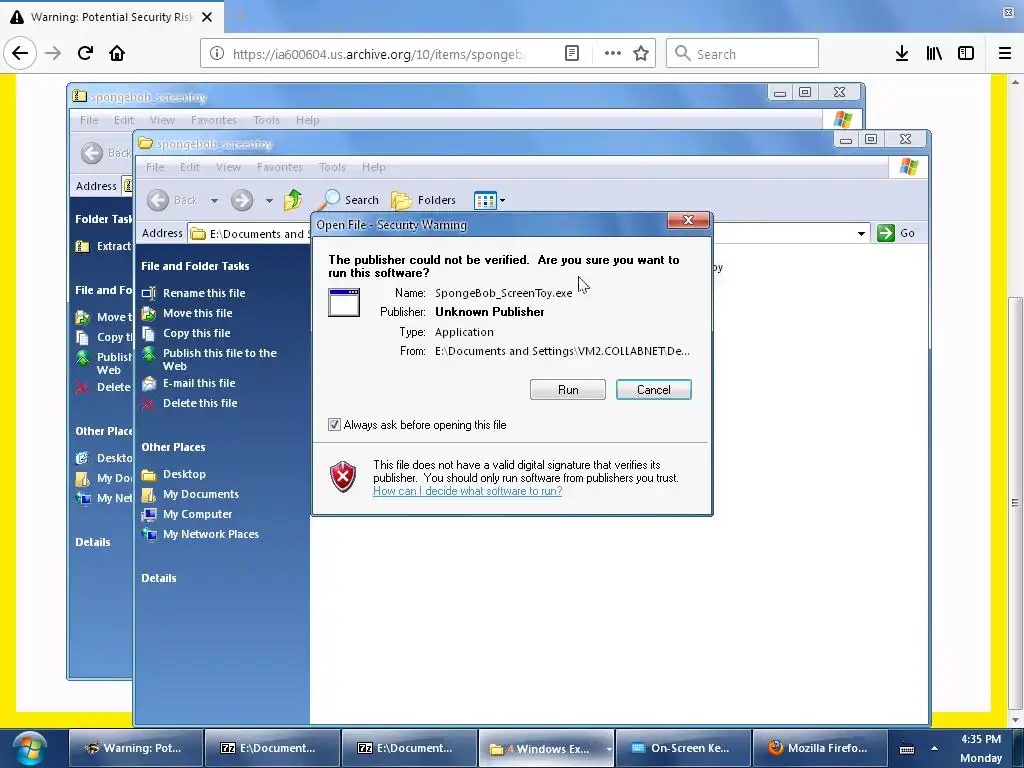Click Move this file task
This screenshot has height=768, width=1024.
pos(197,313)
